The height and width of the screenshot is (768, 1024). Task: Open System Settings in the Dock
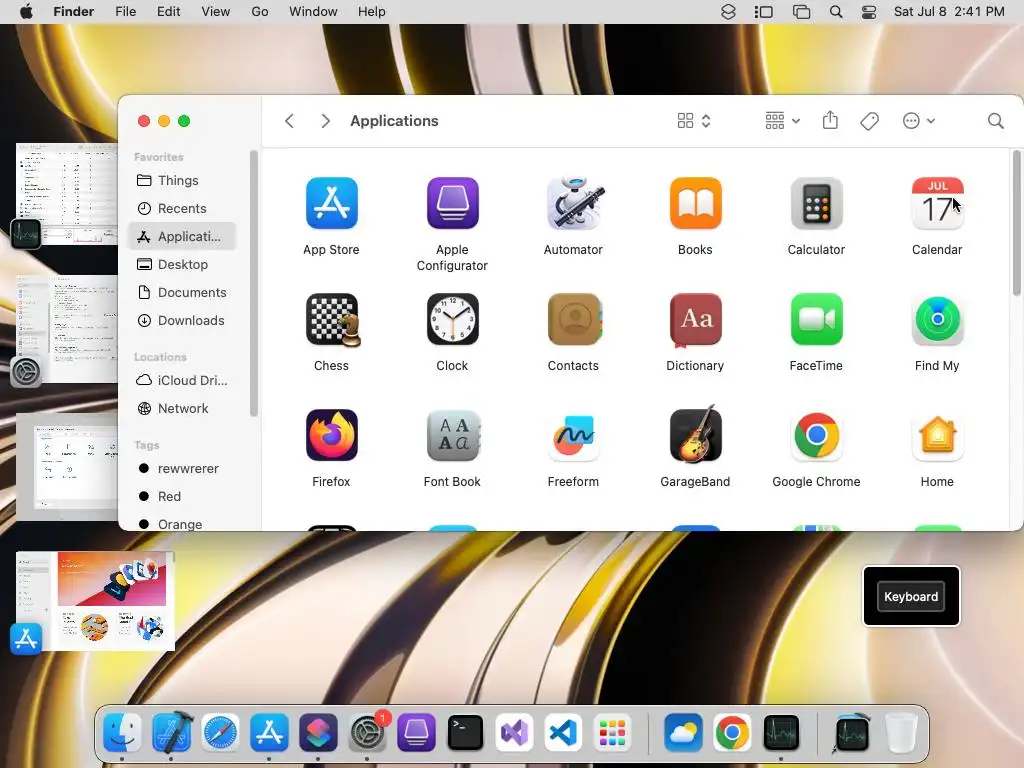tap(367, 732)
